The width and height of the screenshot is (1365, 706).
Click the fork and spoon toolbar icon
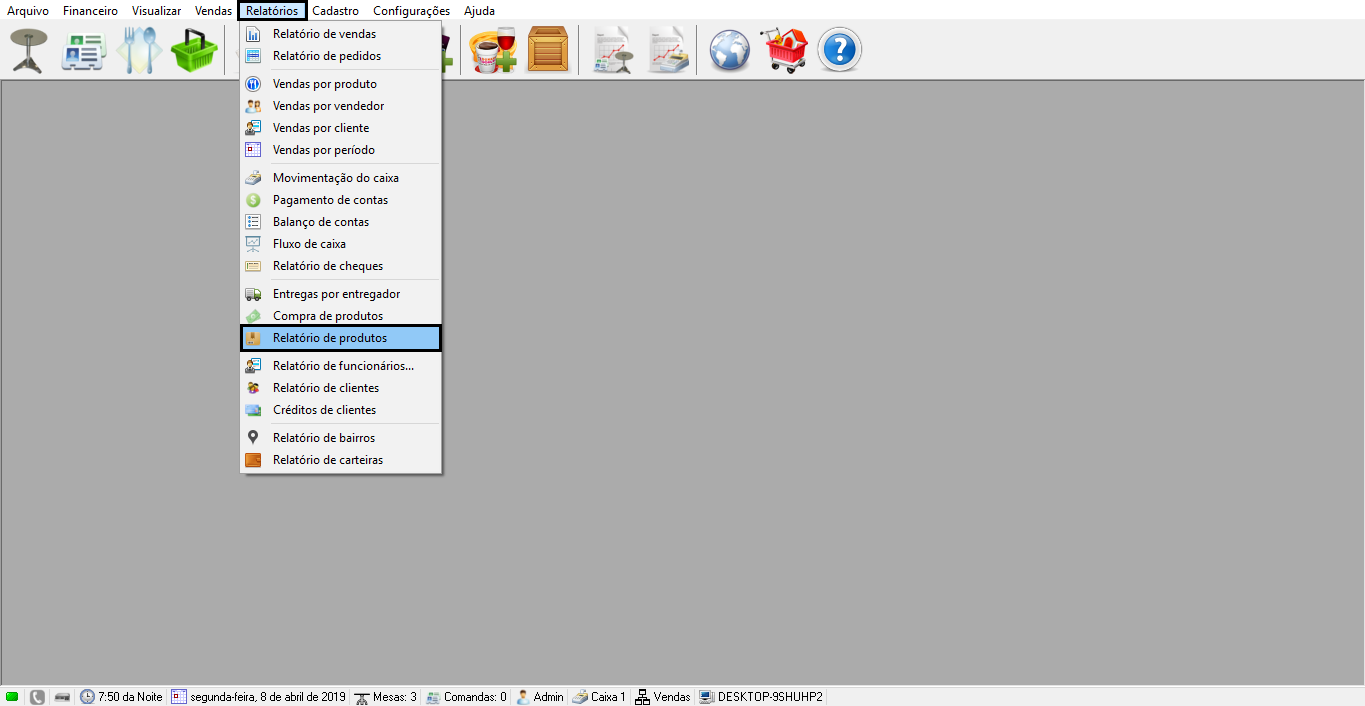pyautogui.click(x=138, y=50)
